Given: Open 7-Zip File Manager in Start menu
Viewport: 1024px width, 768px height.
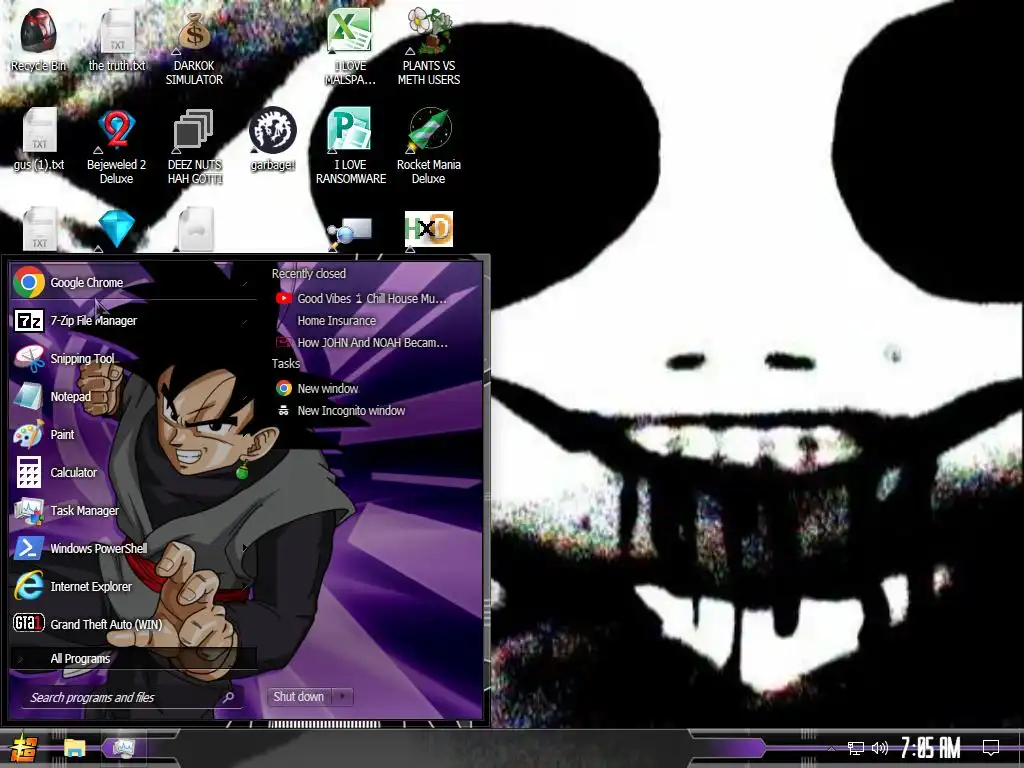Looking at the screenshot, I should [133, 321].
